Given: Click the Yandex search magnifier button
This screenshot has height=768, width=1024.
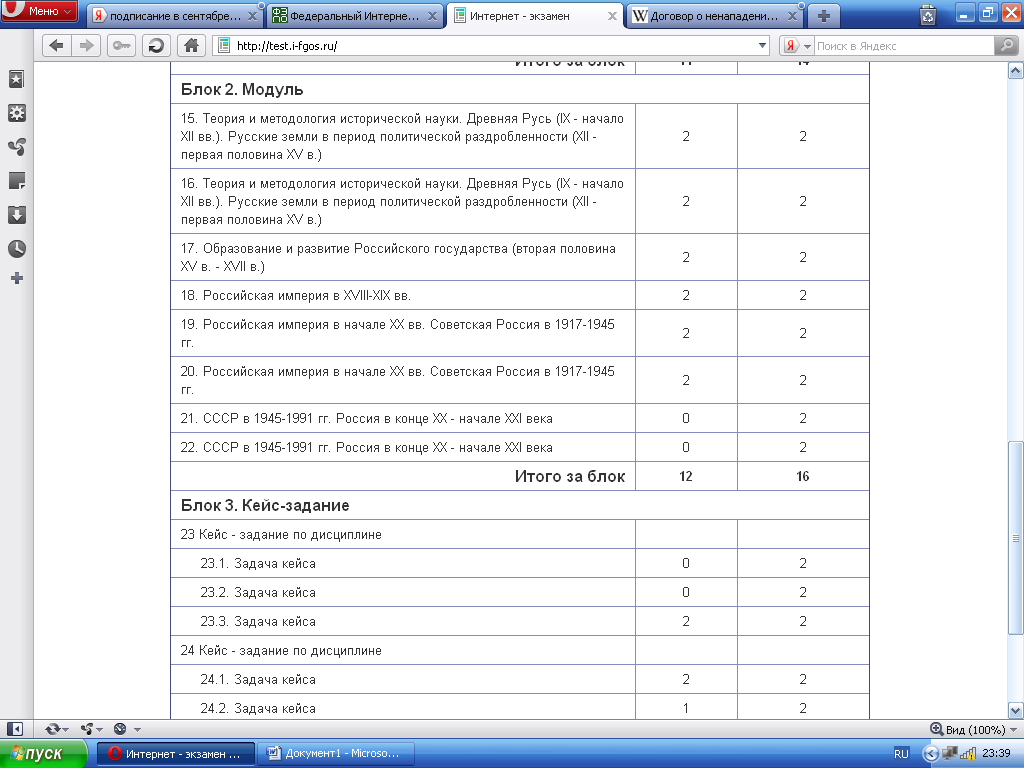Looking at the screenshot, I should pyautogui.click(x=1006, y=46).
